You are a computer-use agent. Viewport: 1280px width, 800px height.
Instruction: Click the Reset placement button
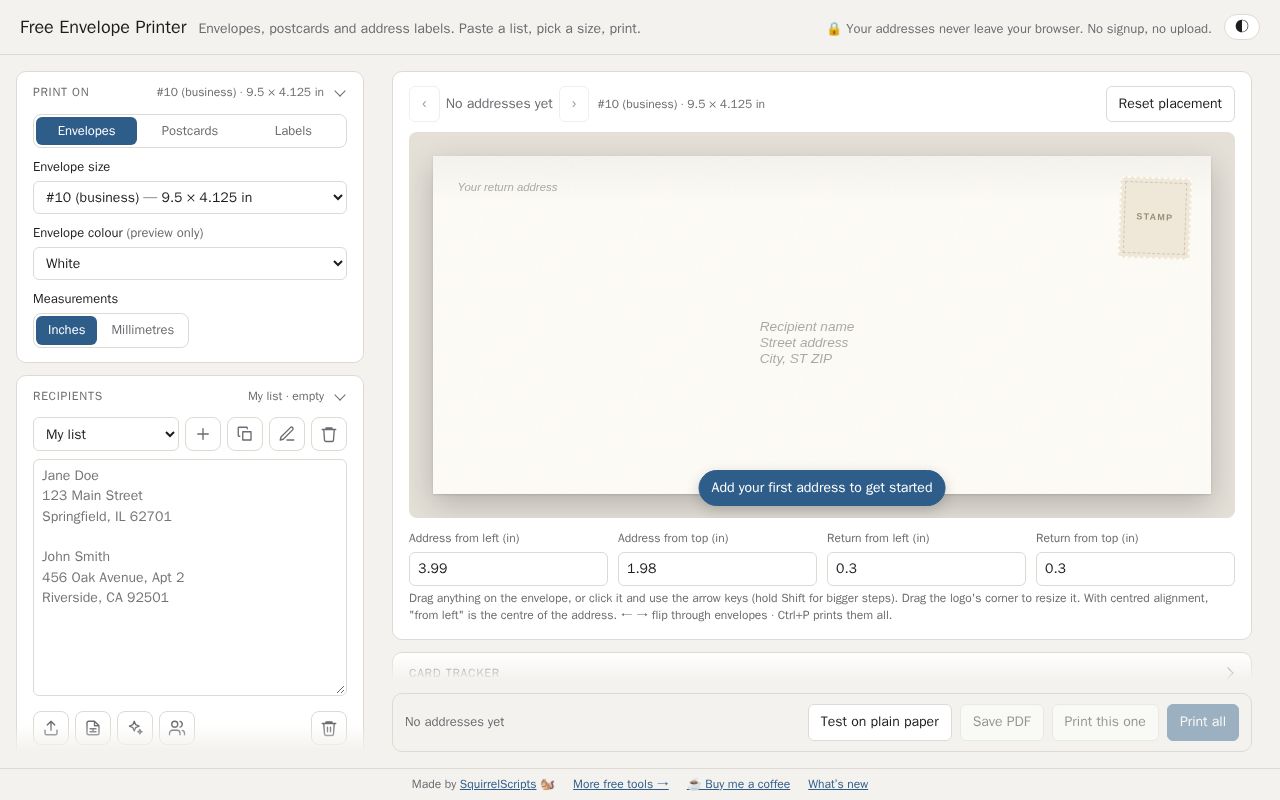(x=1170, y=104)
